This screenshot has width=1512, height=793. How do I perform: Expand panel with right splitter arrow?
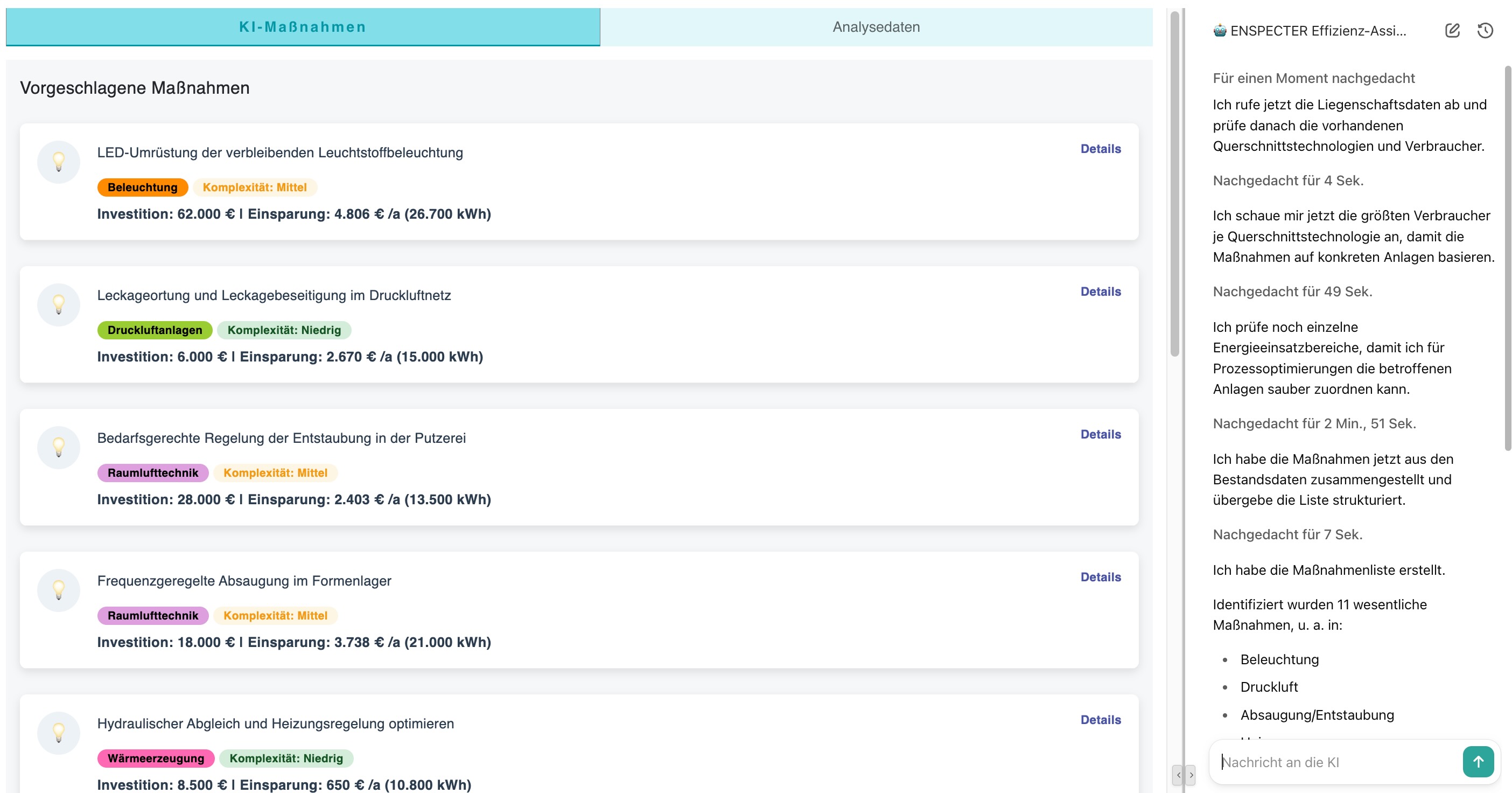point(1190,775)
